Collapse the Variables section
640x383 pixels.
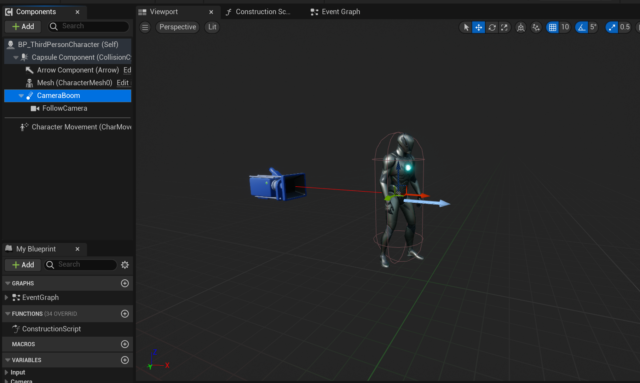click(x=7, y=360)
